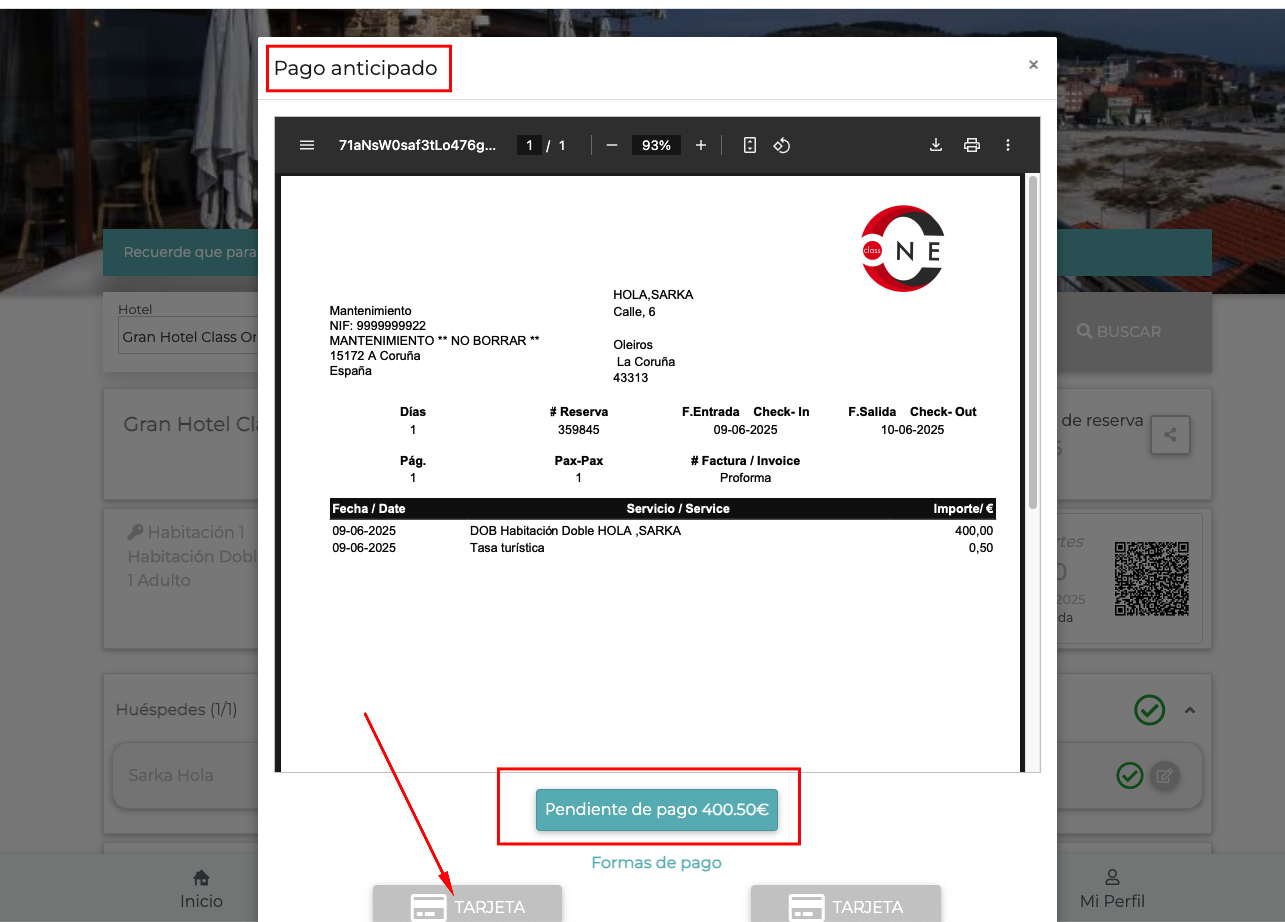Click the 93% zoom level field
Viewport: 1285px width, 922px height.
click(x=656, y=145)
